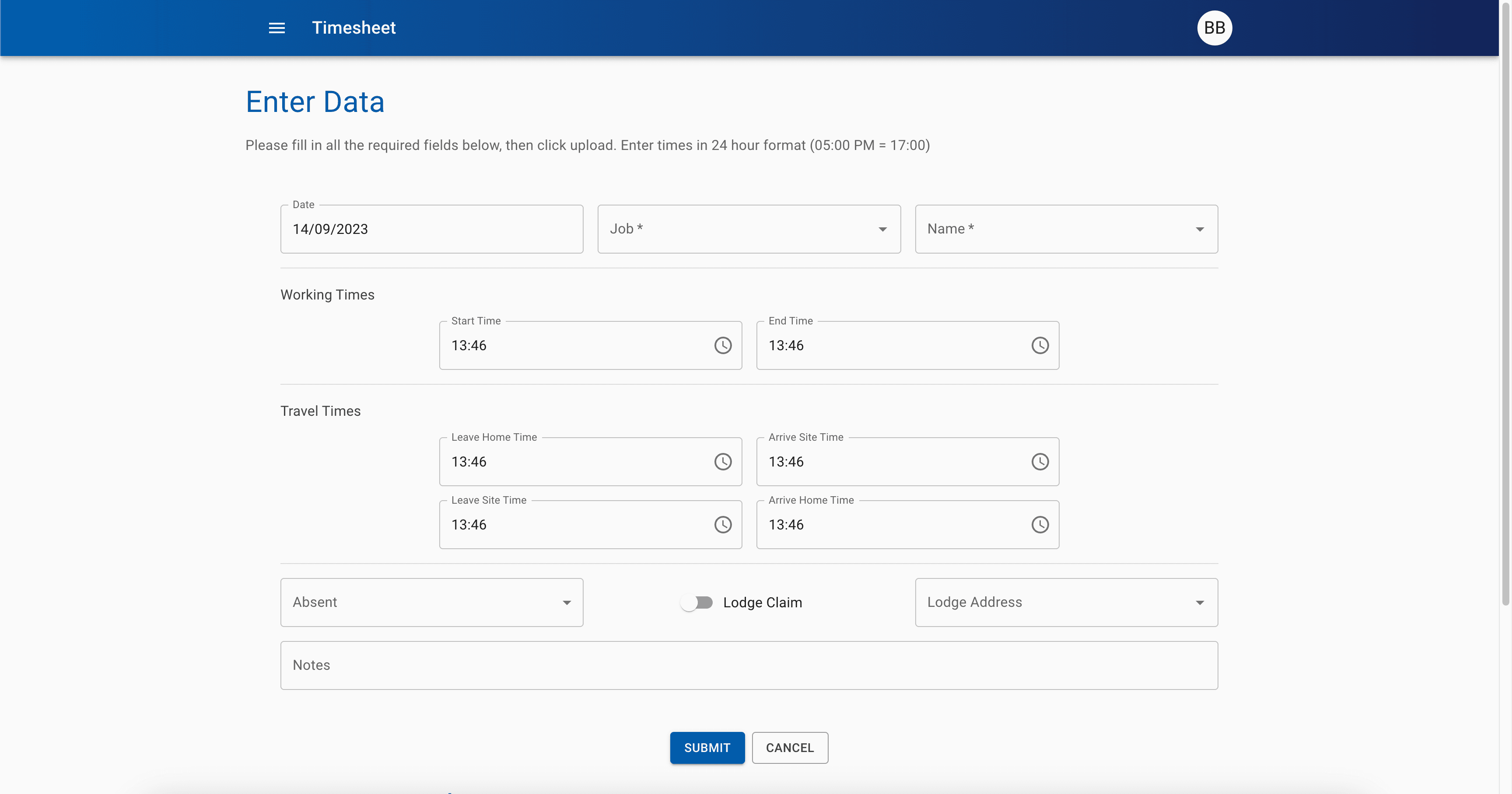Screen dimensions: 1512x794
Task: Open clock picker for Arrive Site Time
Action: (1039, 462)
